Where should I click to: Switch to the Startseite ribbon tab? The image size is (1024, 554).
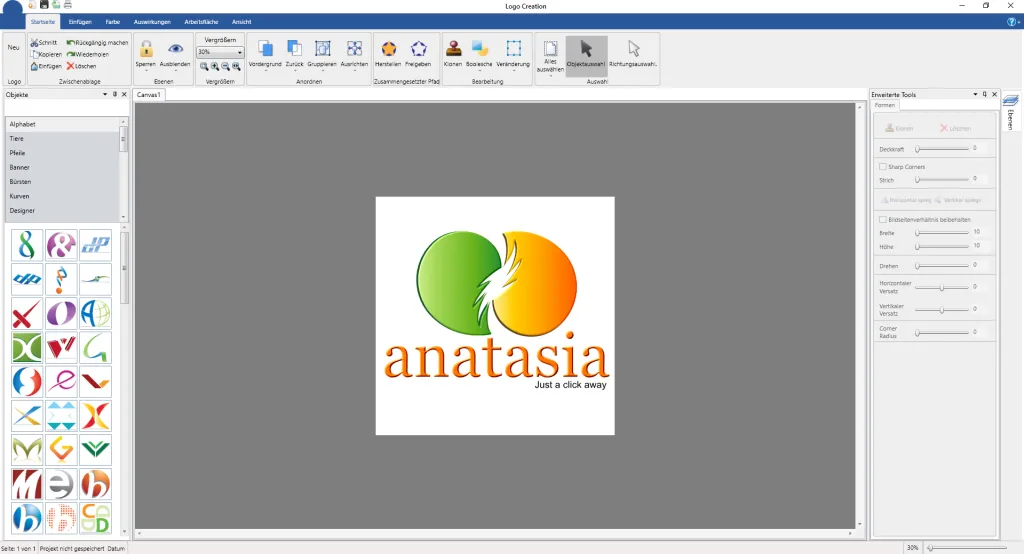point(43,22)
